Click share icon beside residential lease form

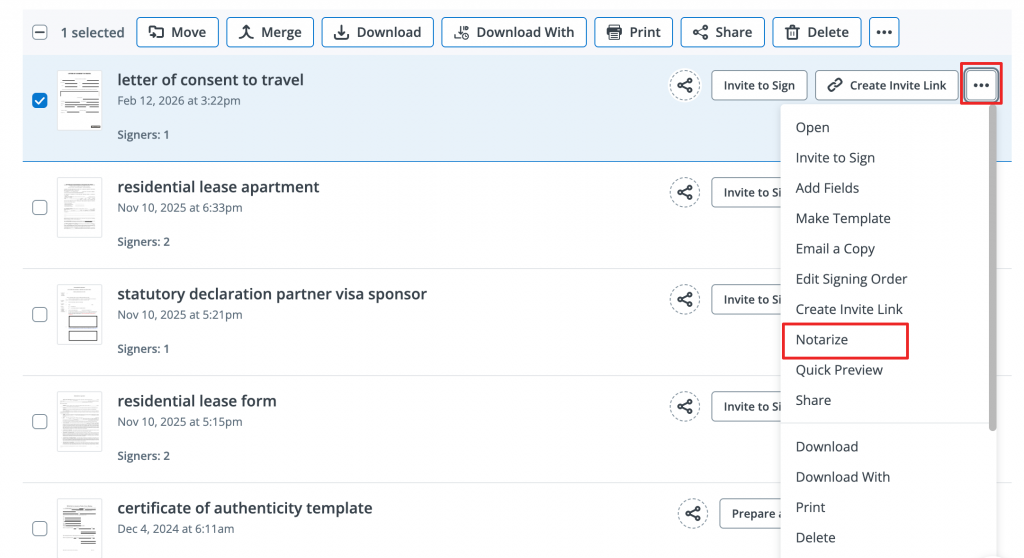pyautogui.click(x=684, y=406)
